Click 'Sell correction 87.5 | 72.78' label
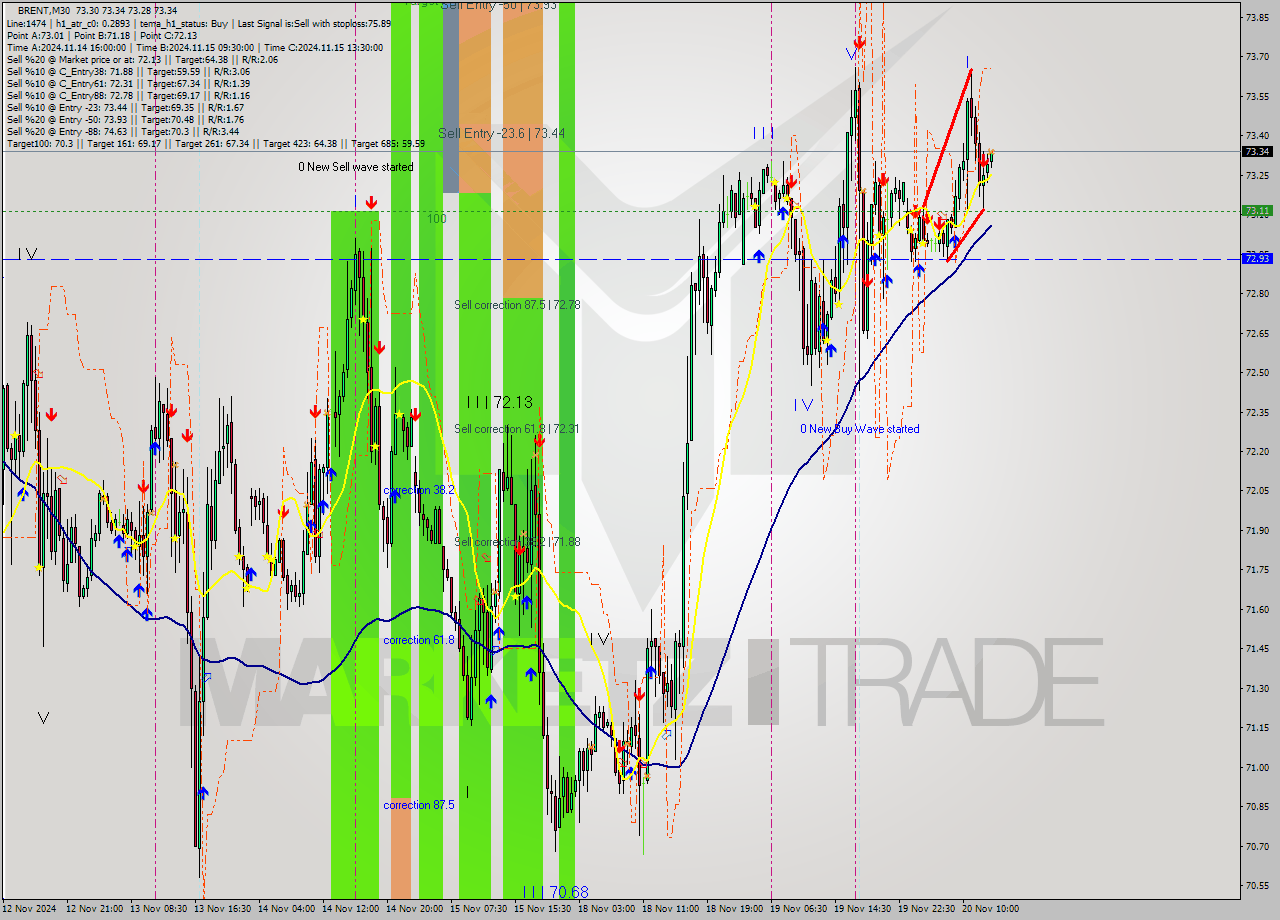Viewport: 1280px width, 920px height. tap(517, 305)
